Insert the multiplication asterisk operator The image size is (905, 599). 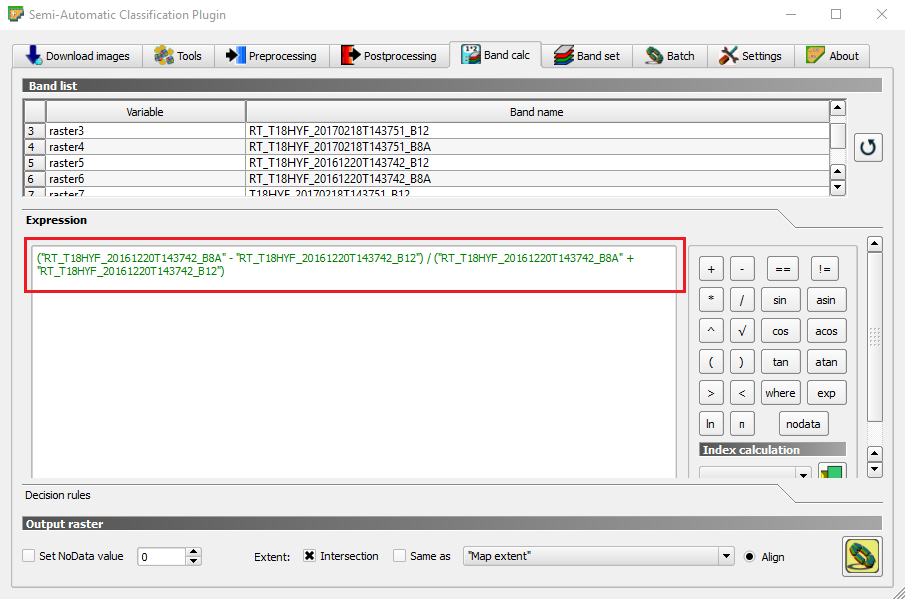[711, 300]
